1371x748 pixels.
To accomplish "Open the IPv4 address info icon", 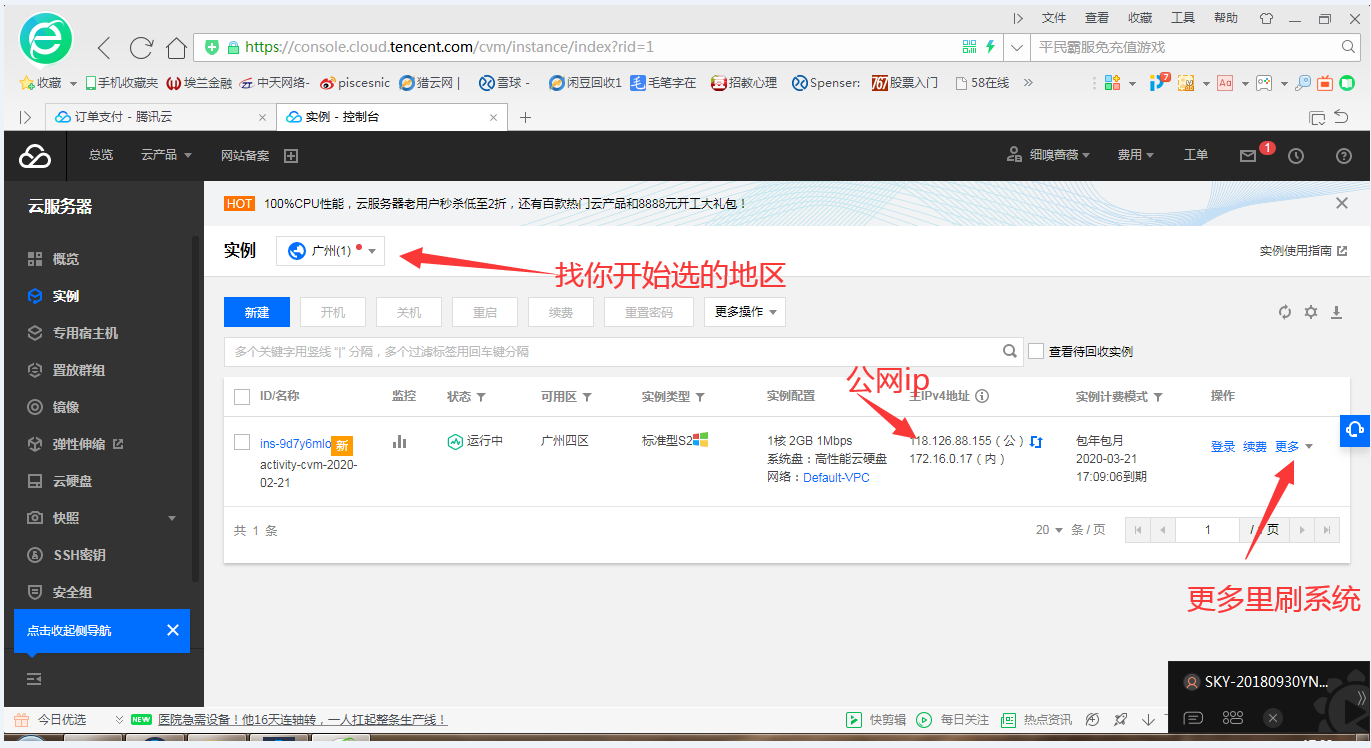I will (982, 396).
